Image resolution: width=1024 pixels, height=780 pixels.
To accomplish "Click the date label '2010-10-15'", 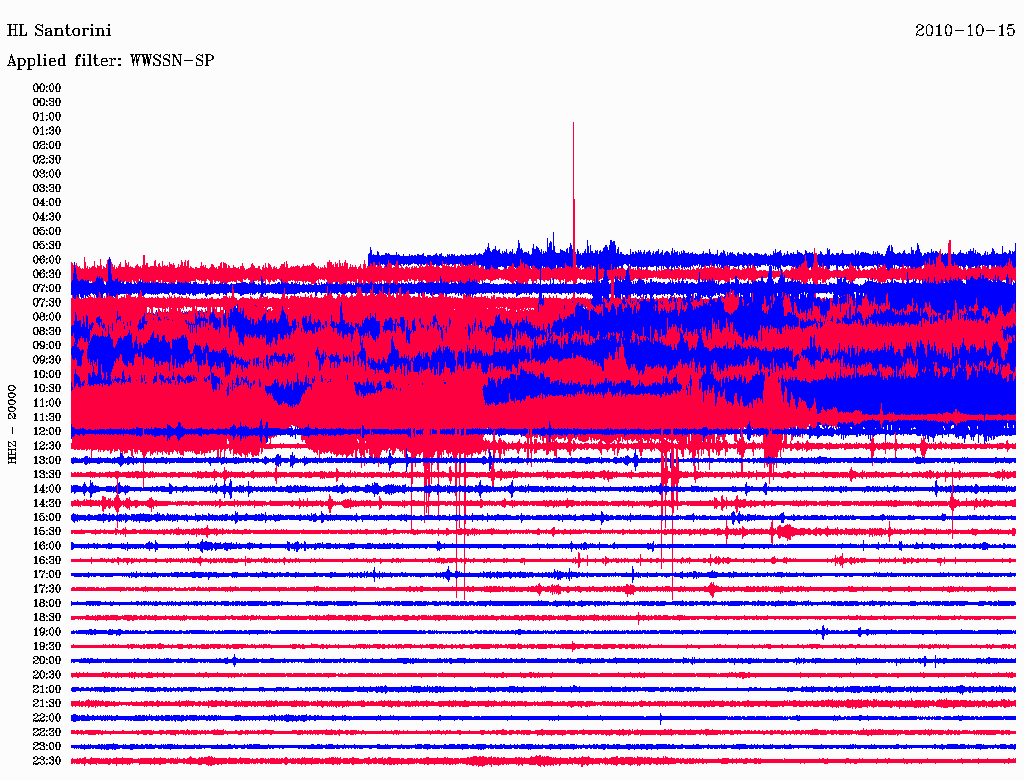I will (965, 31).
